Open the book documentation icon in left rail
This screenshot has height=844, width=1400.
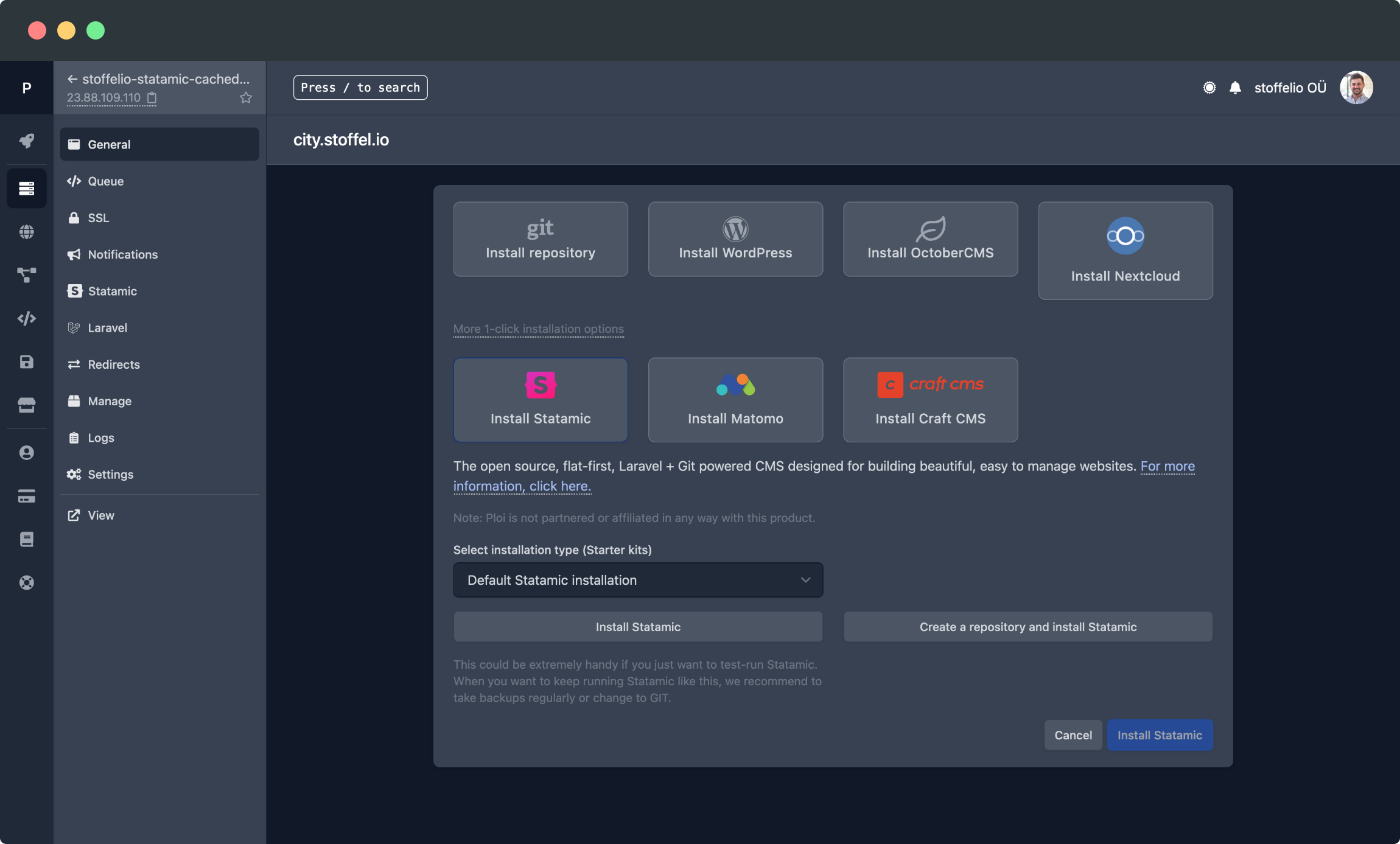(27, 539)
